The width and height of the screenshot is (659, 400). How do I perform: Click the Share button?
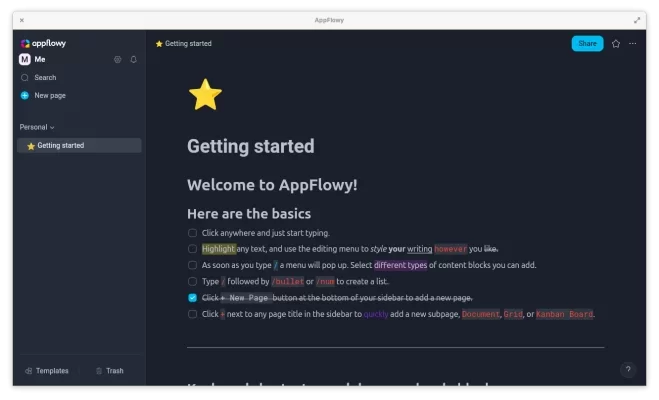[x=587, y=44]
